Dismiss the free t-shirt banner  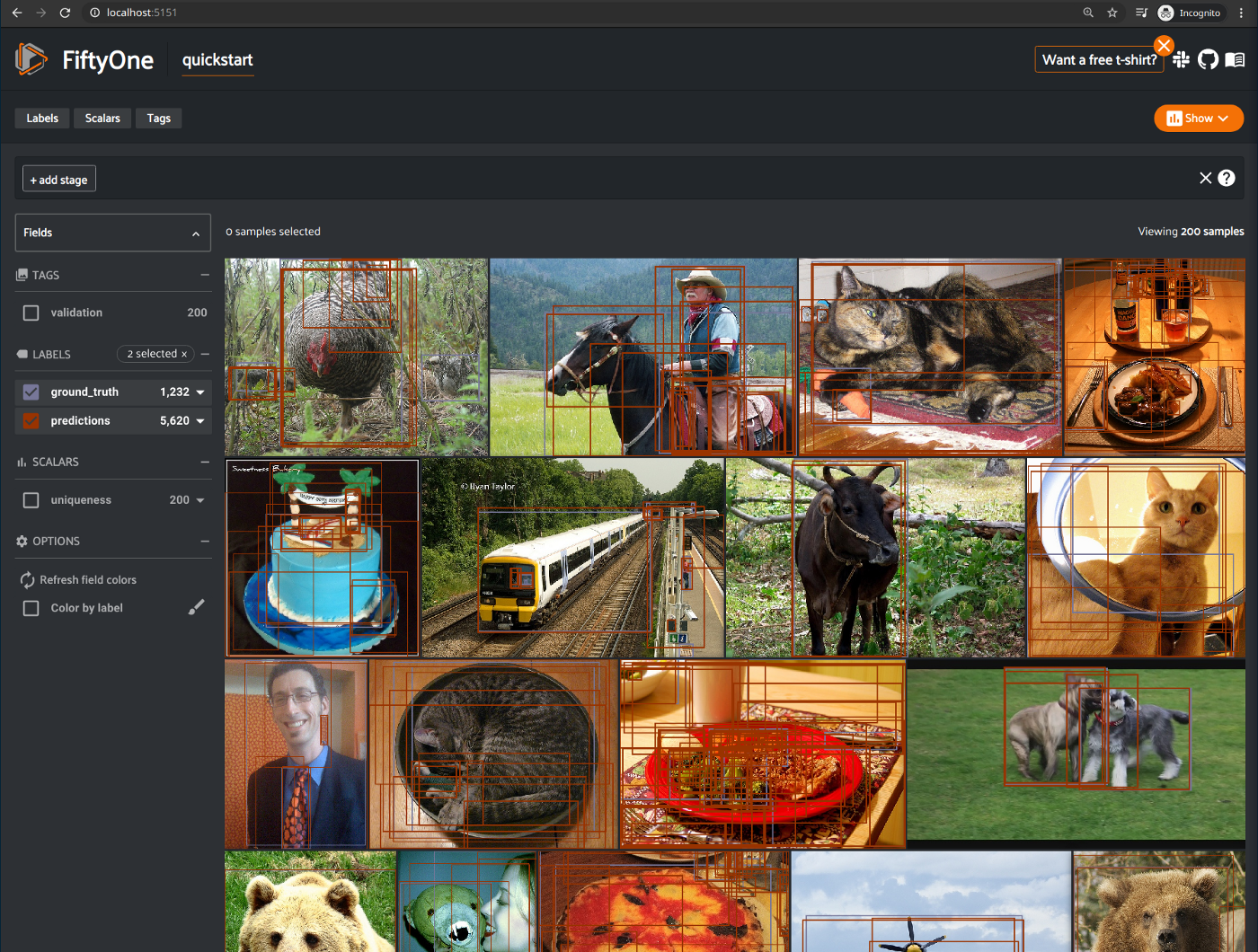click(1164, 45)
